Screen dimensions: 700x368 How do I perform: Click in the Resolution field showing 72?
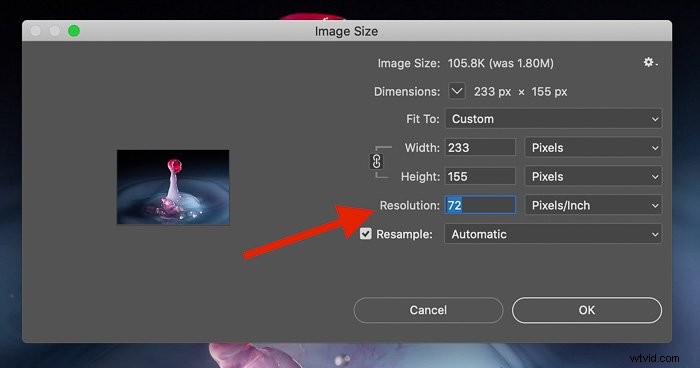click(x=480, y=205)
